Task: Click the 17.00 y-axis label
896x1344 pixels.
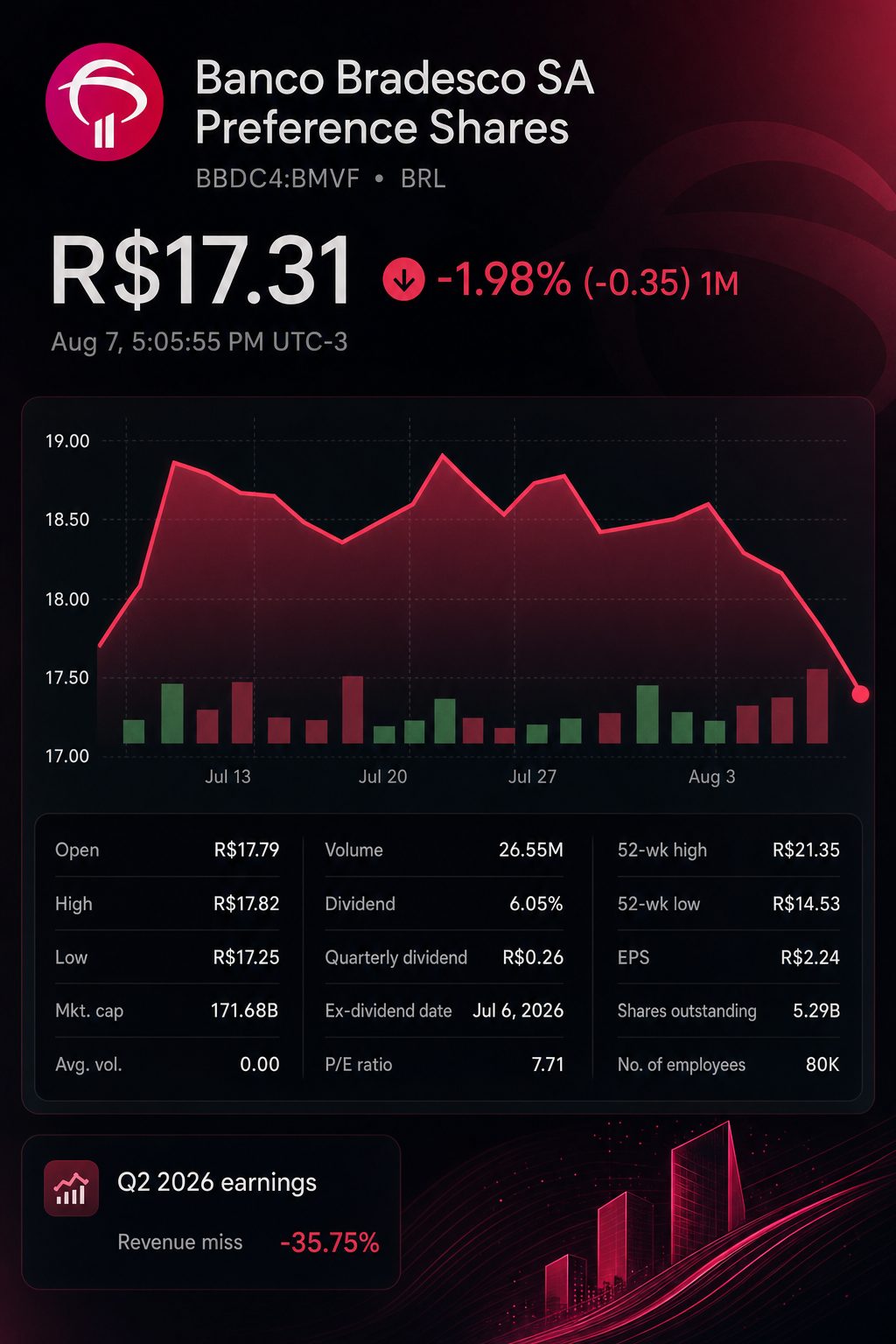Action: pyautogui.click(x=67, y=756)
